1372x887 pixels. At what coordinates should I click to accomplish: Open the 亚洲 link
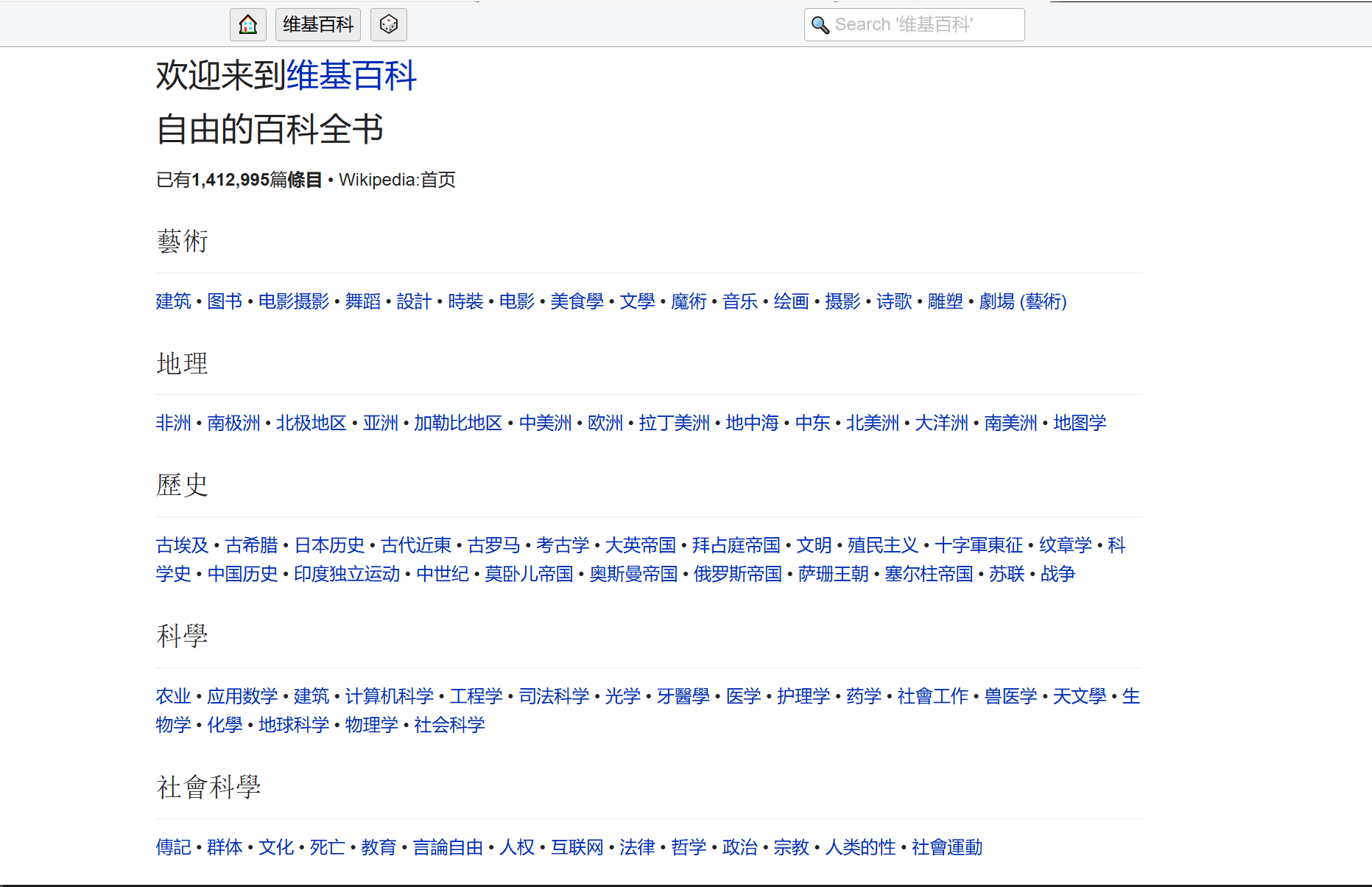(x=381, y=423)
